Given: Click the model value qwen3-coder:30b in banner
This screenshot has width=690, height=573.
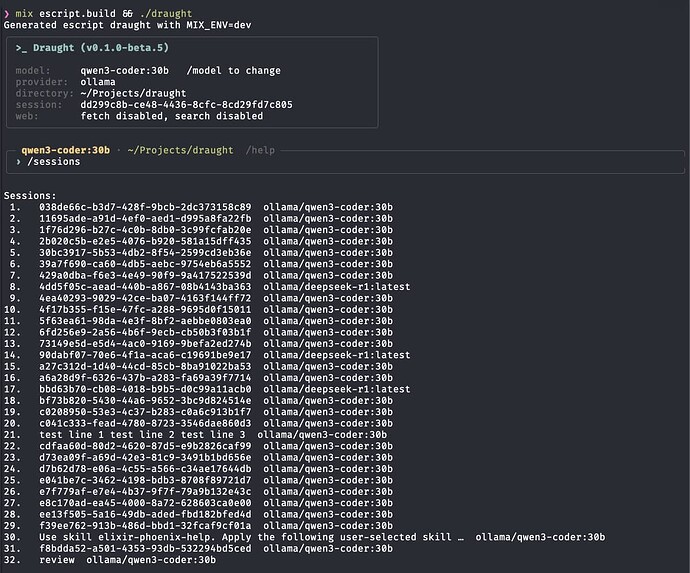Looking at the screenshot, I should 125,70.
